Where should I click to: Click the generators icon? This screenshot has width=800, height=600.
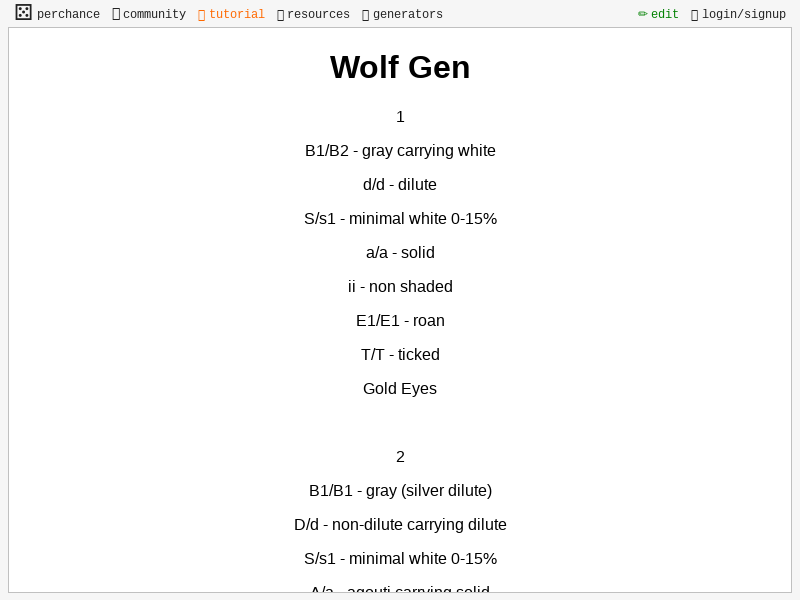tap(365, 13)
